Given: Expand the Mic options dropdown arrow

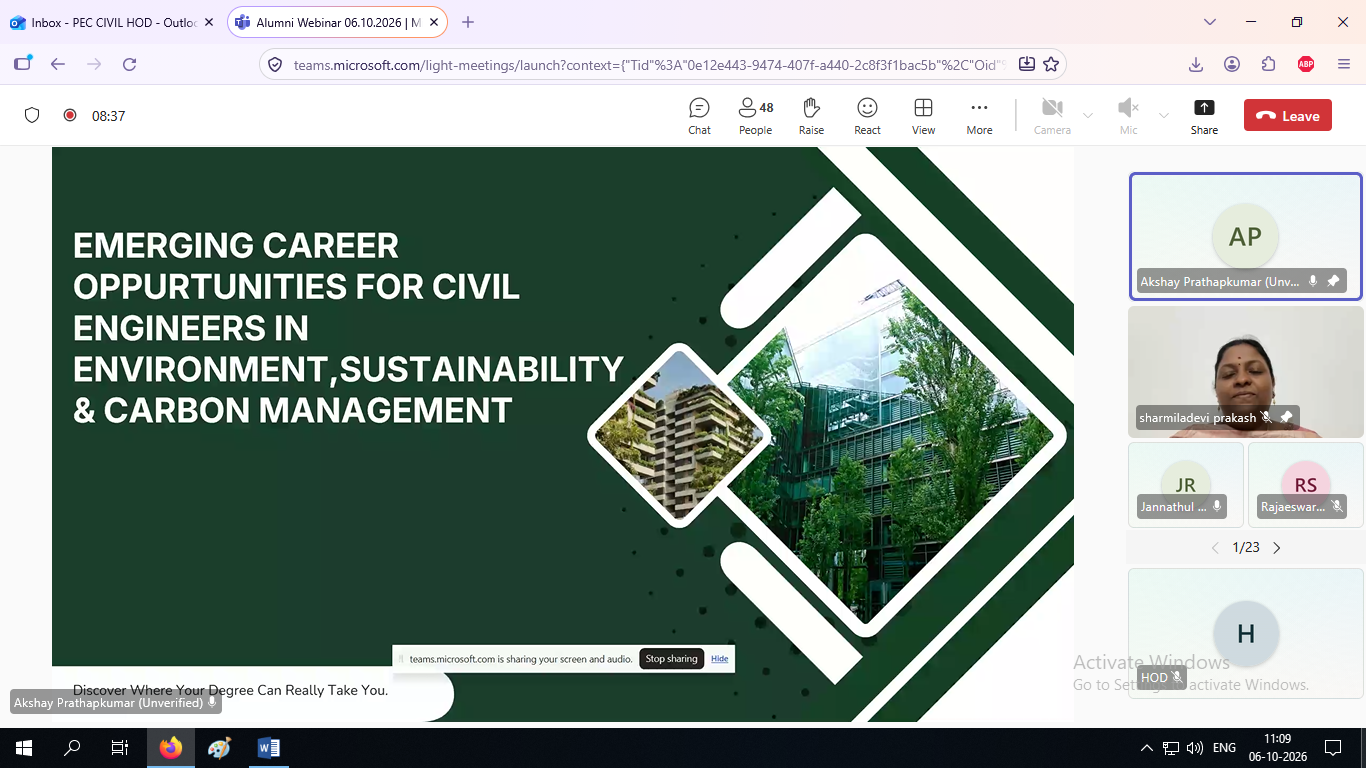Looking at the screenshot, I should pyautogui.click(x=1164, y=116).
